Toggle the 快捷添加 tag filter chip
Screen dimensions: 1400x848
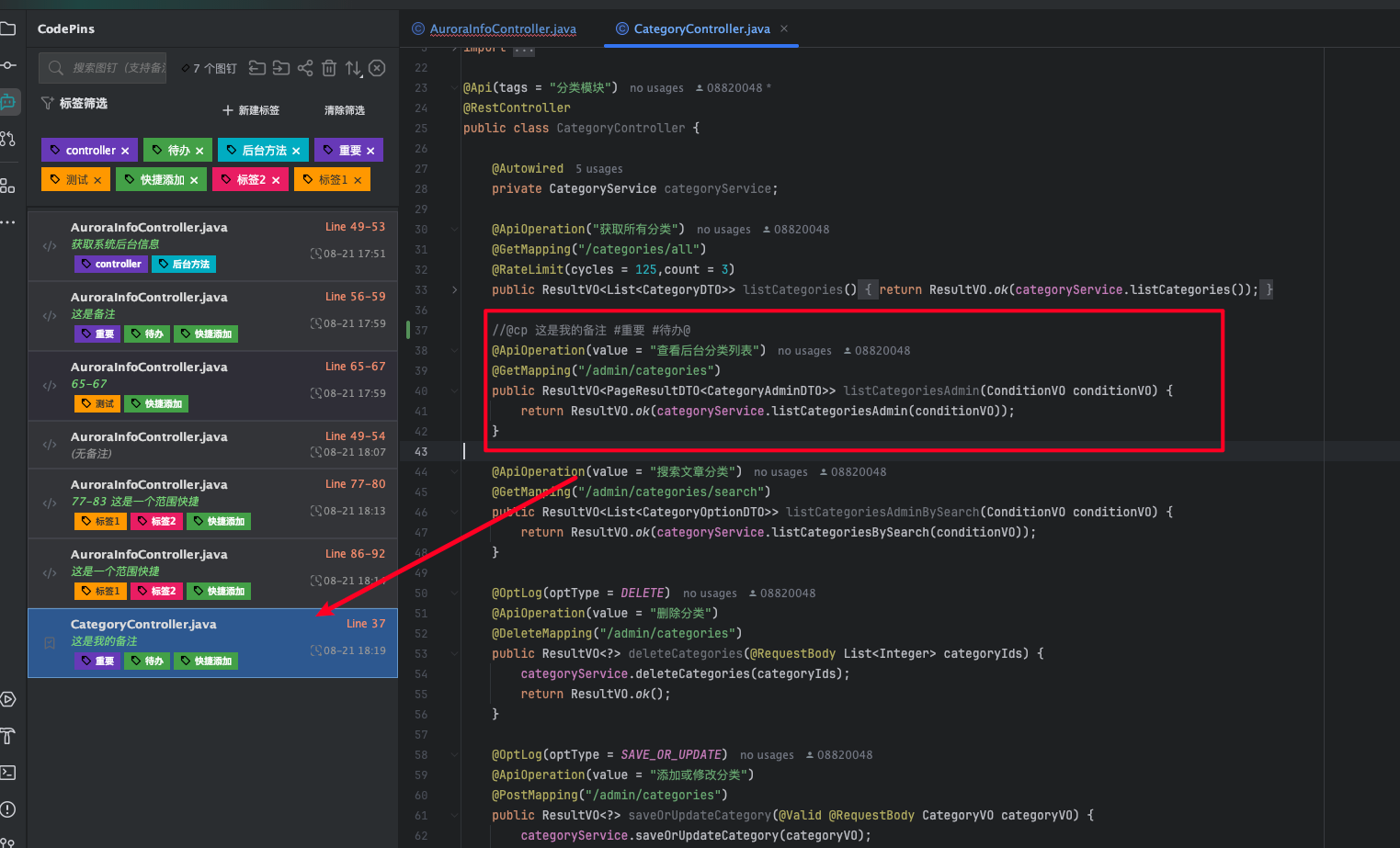[x=161, y=179]
